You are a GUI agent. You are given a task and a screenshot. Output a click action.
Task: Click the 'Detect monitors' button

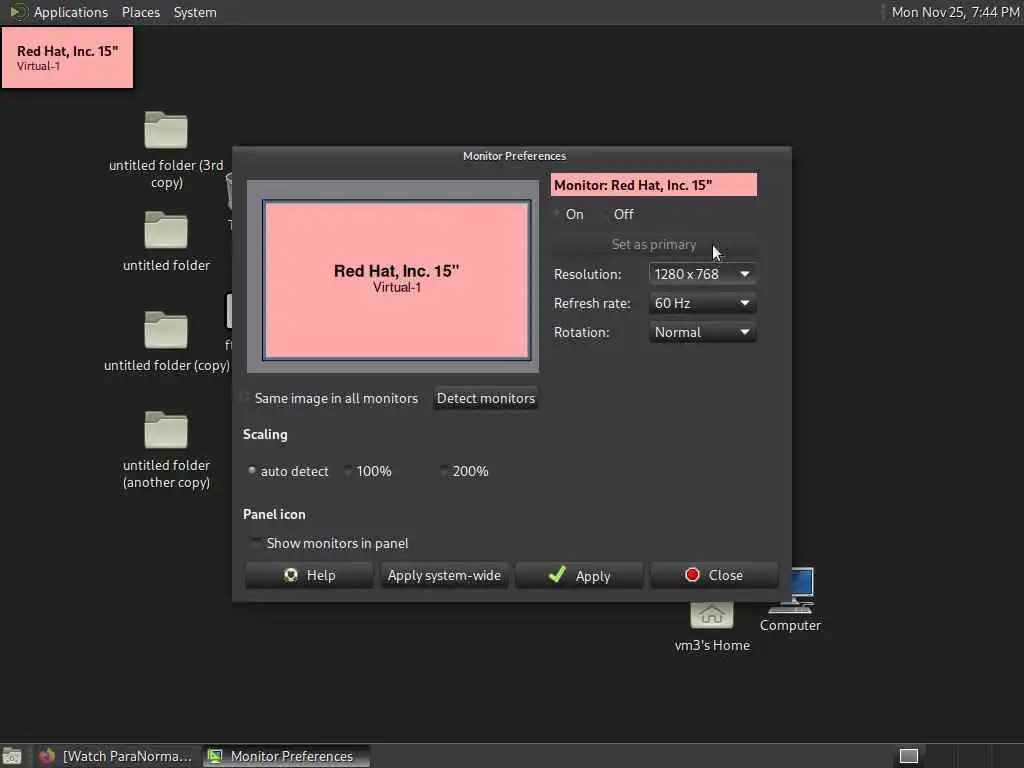485,398
